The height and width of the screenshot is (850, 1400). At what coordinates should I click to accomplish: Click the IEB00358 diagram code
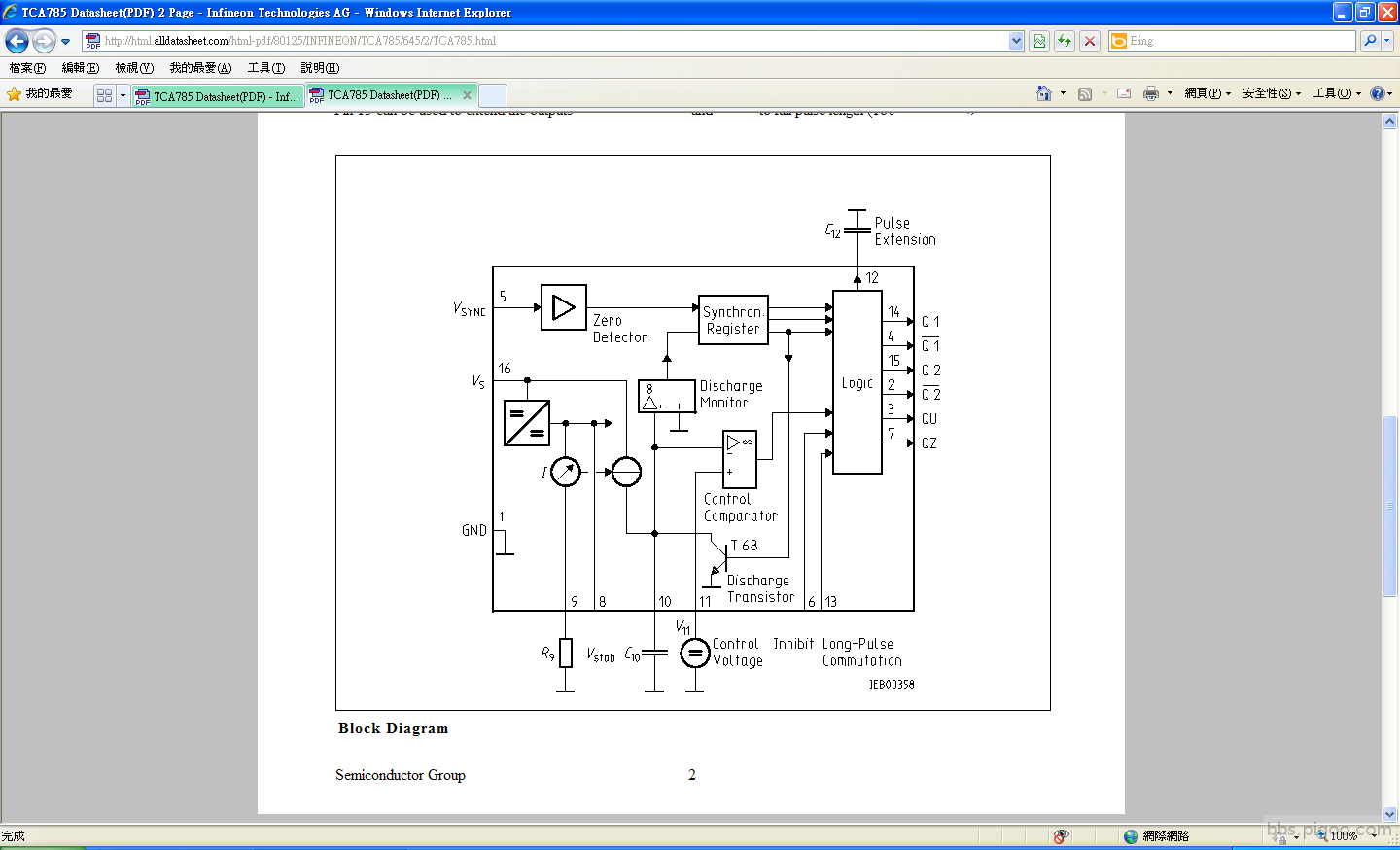coord(892,685)
